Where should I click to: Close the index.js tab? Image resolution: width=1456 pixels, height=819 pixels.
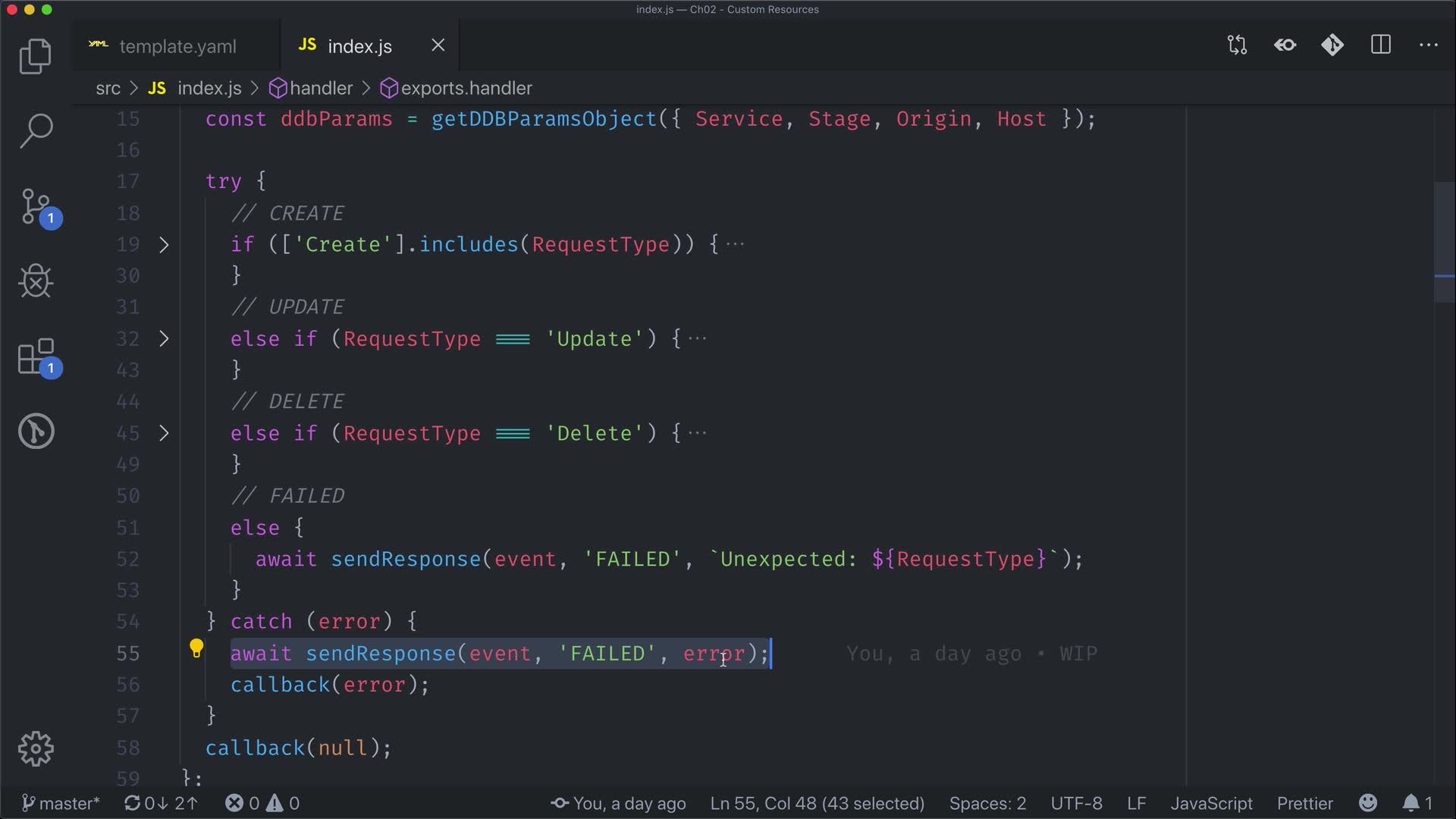click(438, 45)
